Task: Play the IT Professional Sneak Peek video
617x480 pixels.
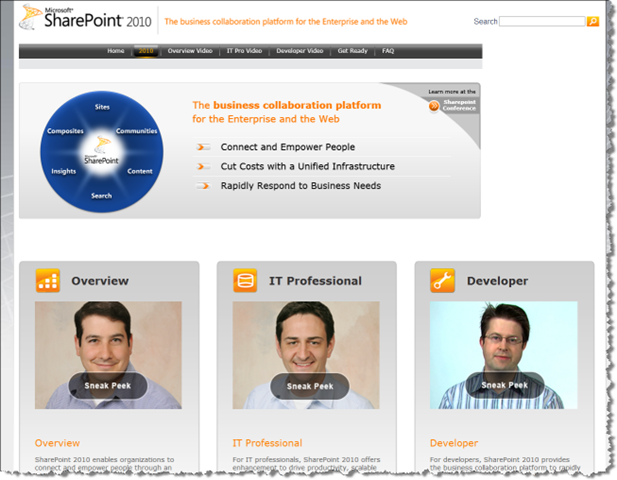Action: pyautogui.click(x=310, y=386)
